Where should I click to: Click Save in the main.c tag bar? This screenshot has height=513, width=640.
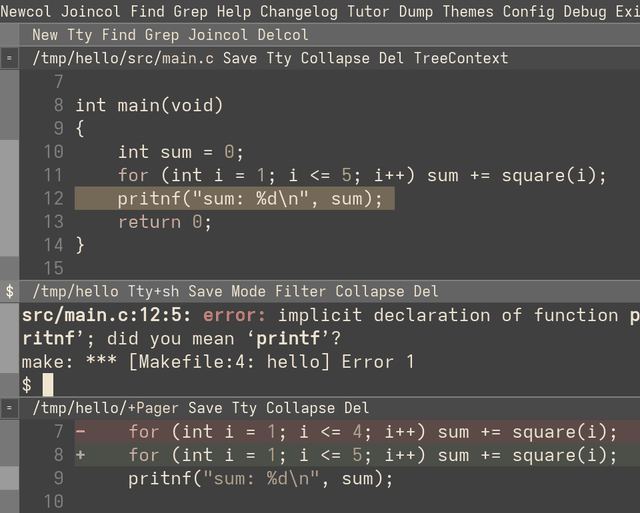240,58
